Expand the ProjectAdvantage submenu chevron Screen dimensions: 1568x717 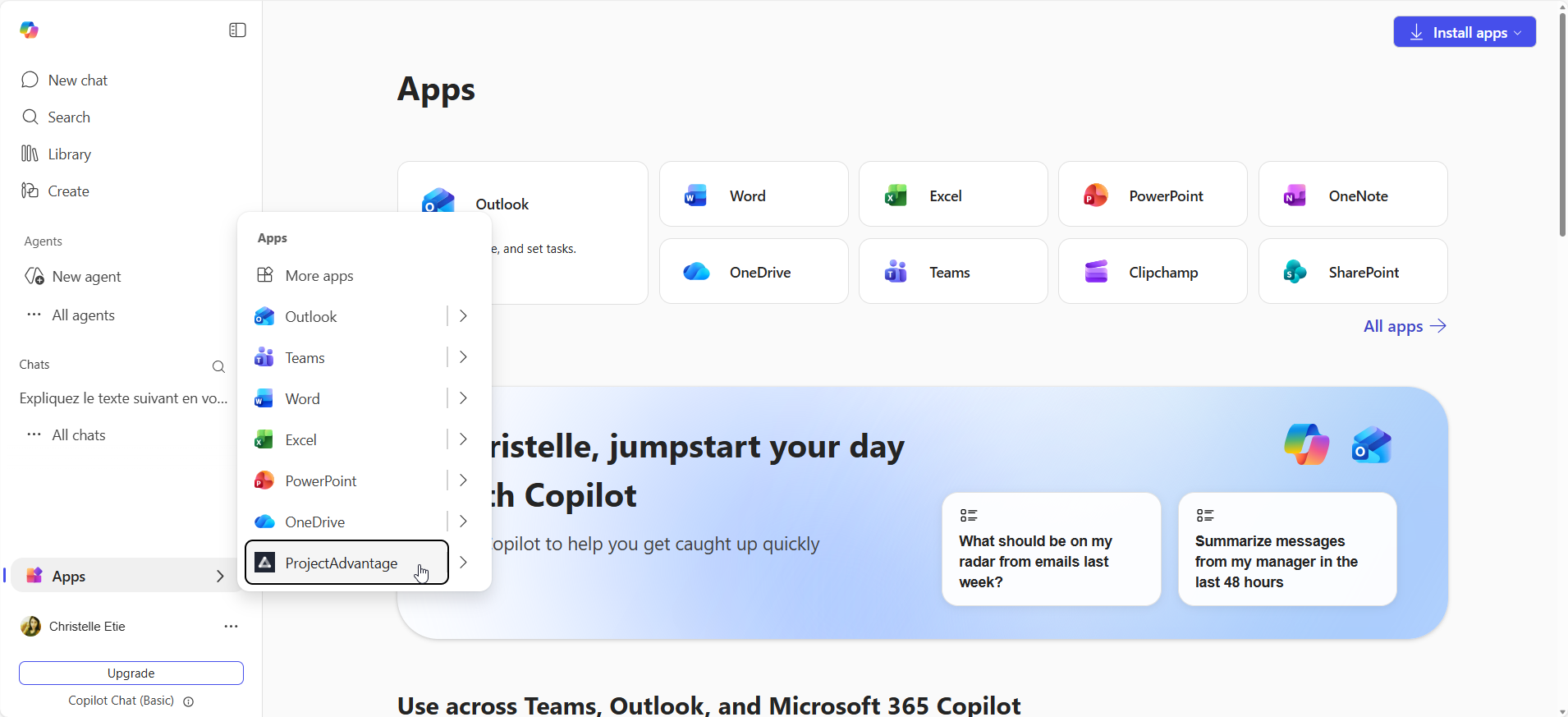(464, 563)
